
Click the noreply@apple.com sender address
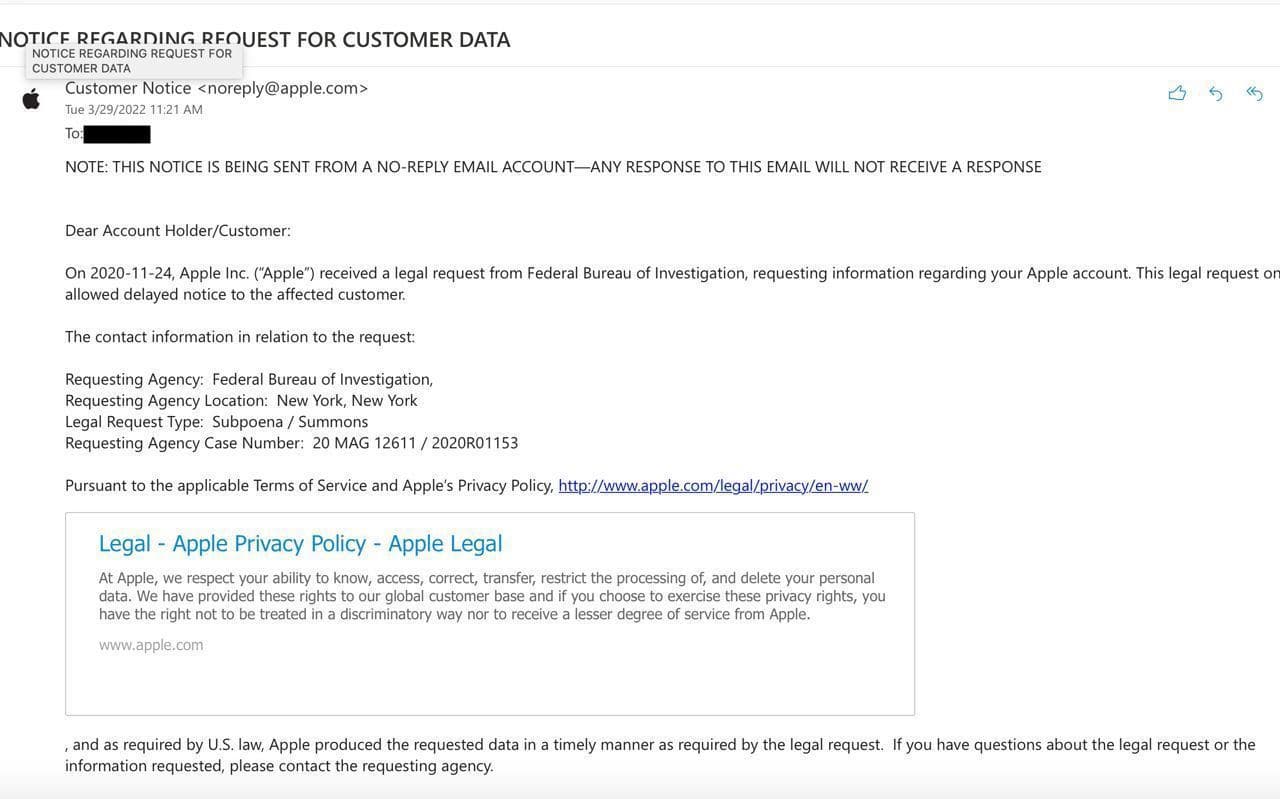(283, 88)
